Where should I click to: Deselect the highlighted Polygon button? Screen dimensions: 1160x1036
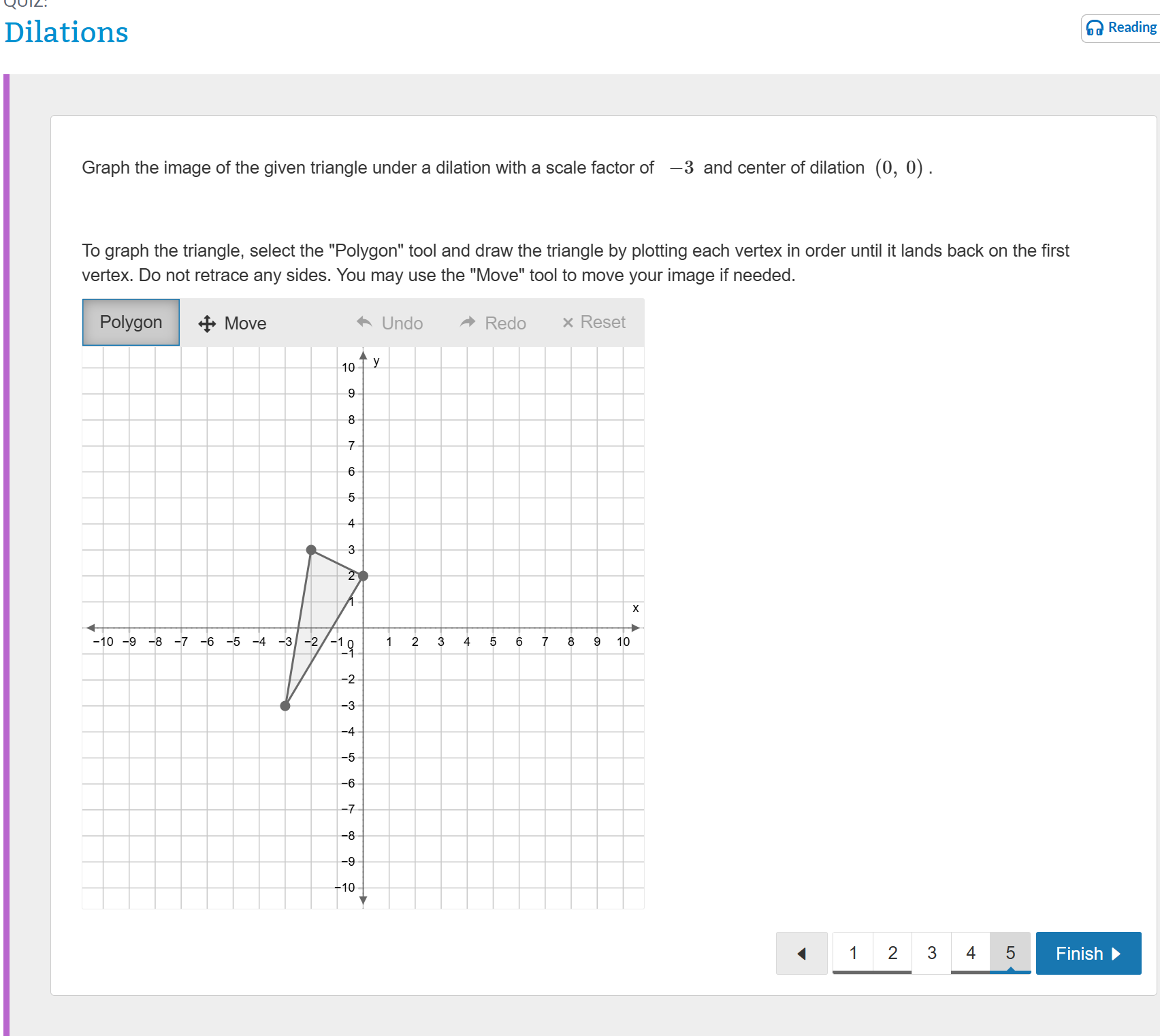point(130,322)
